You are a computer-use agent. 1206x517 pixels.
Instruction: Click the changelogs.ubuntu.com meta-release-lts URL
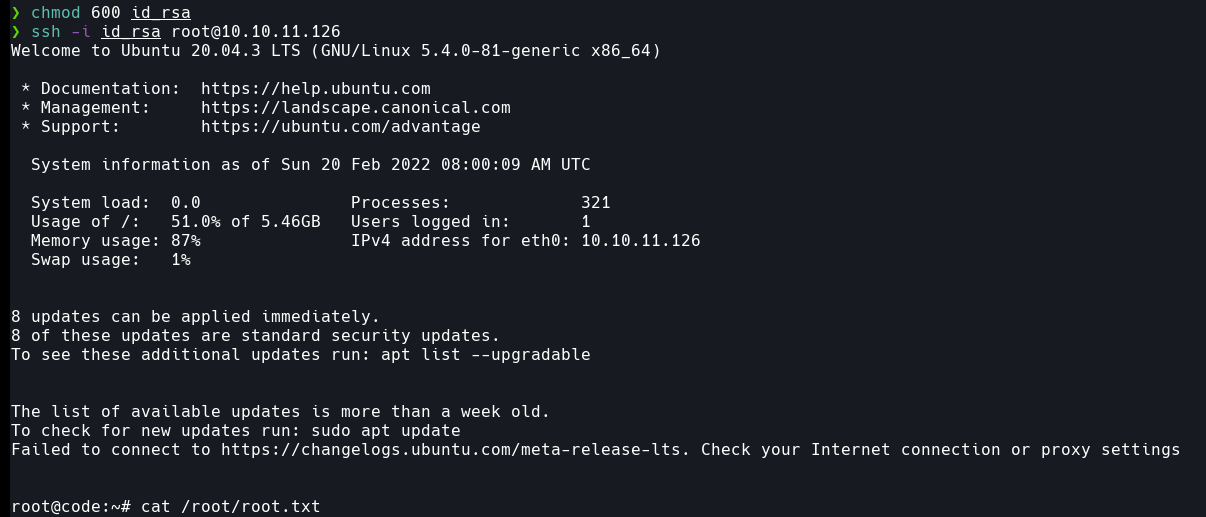(x=455, y=450)
